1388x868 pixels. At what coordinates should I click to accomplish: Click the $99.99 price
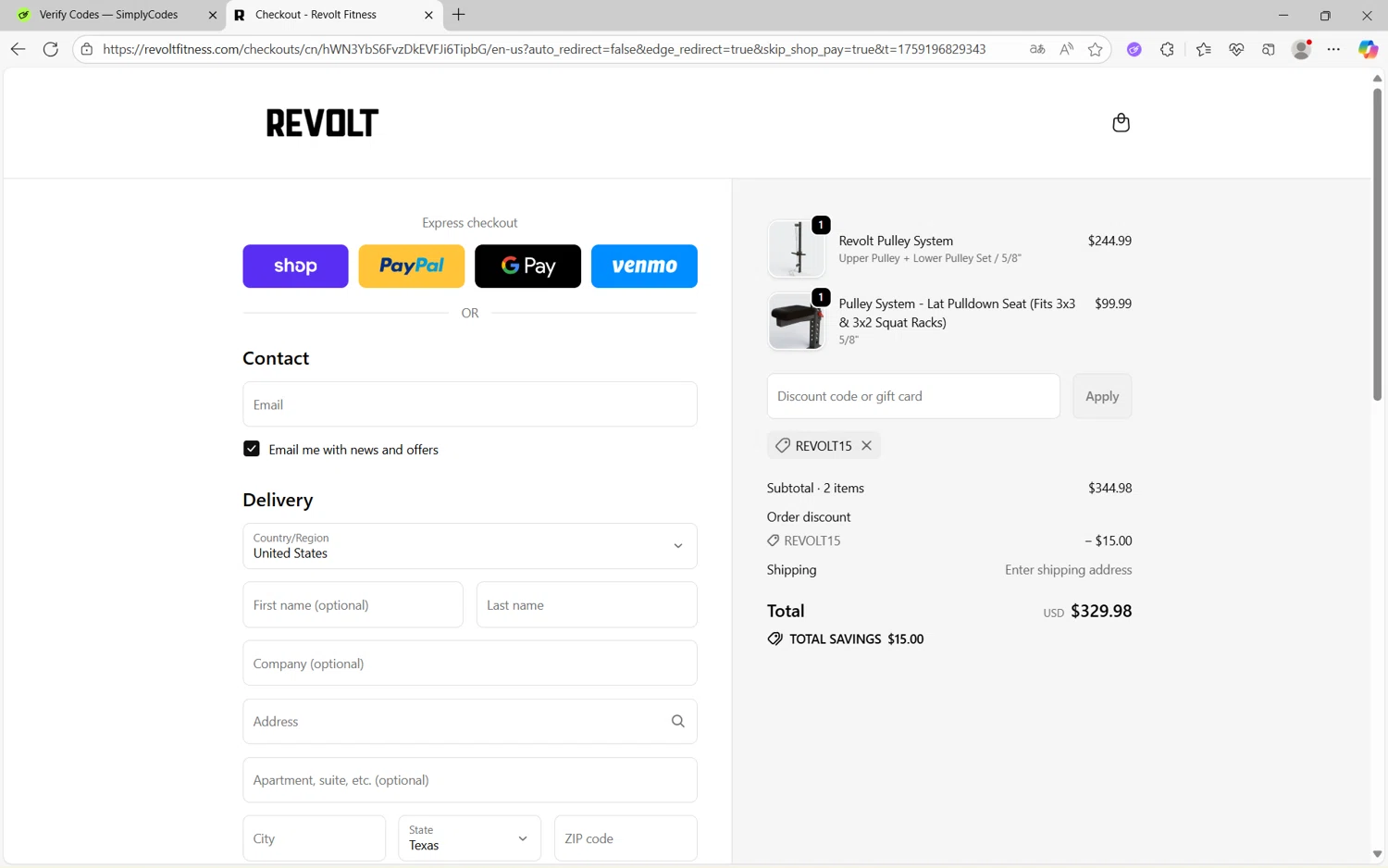point(1113,304)
